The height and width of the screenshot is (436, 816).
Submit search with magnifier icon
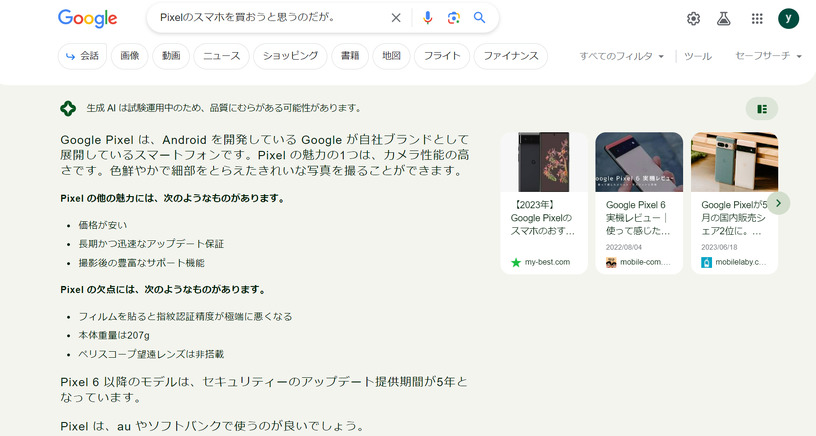point(479,18)
